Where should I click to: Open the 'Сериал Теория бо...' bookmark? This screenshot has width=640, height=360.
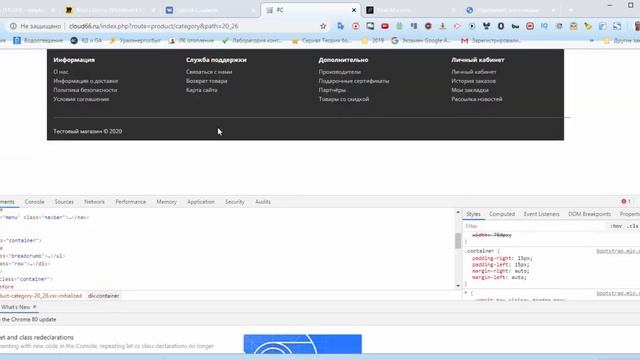pyautogui.click(x=321, y=40)
